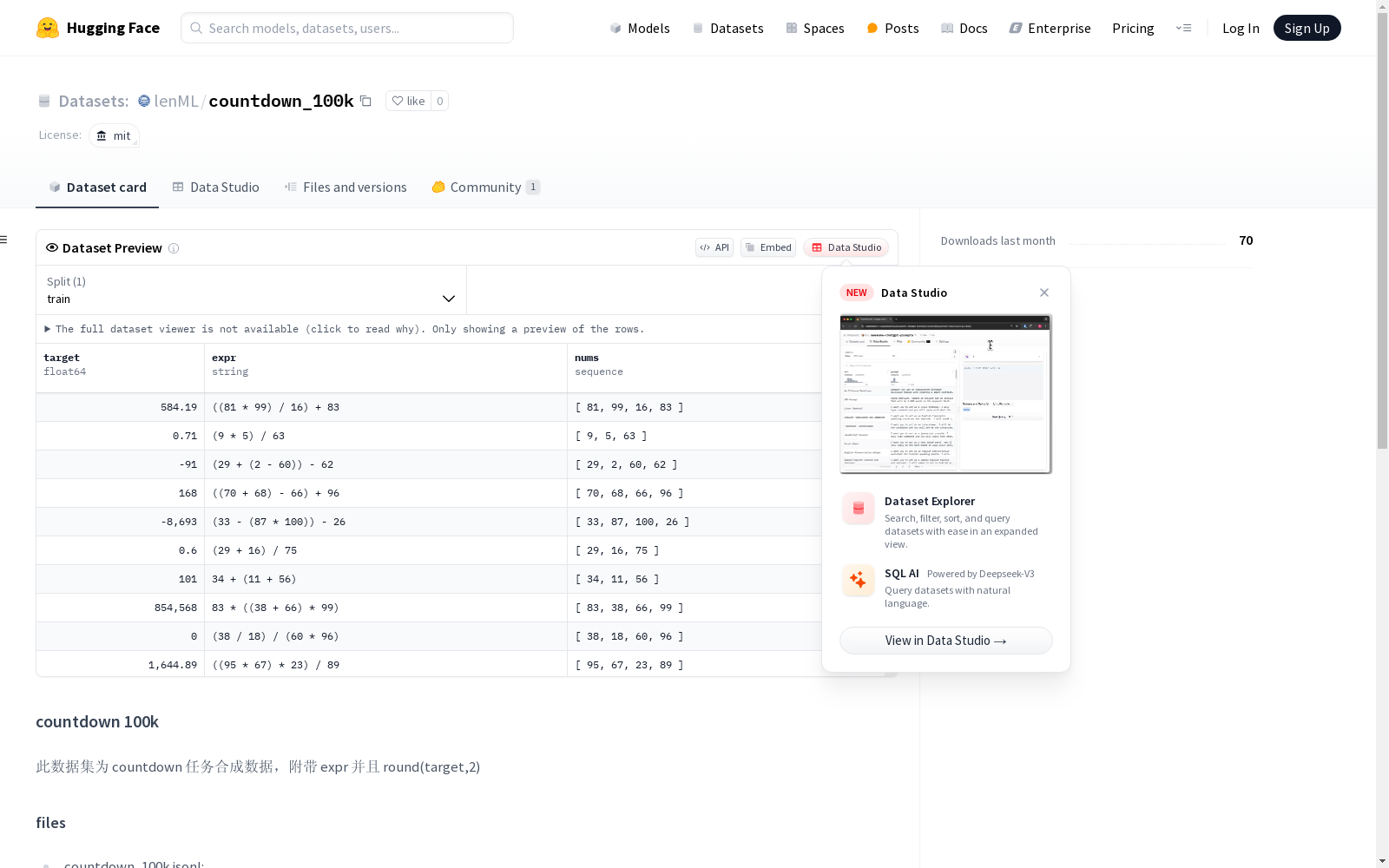Click the Datasets: breadcrumb link

[x=93, y=102]
